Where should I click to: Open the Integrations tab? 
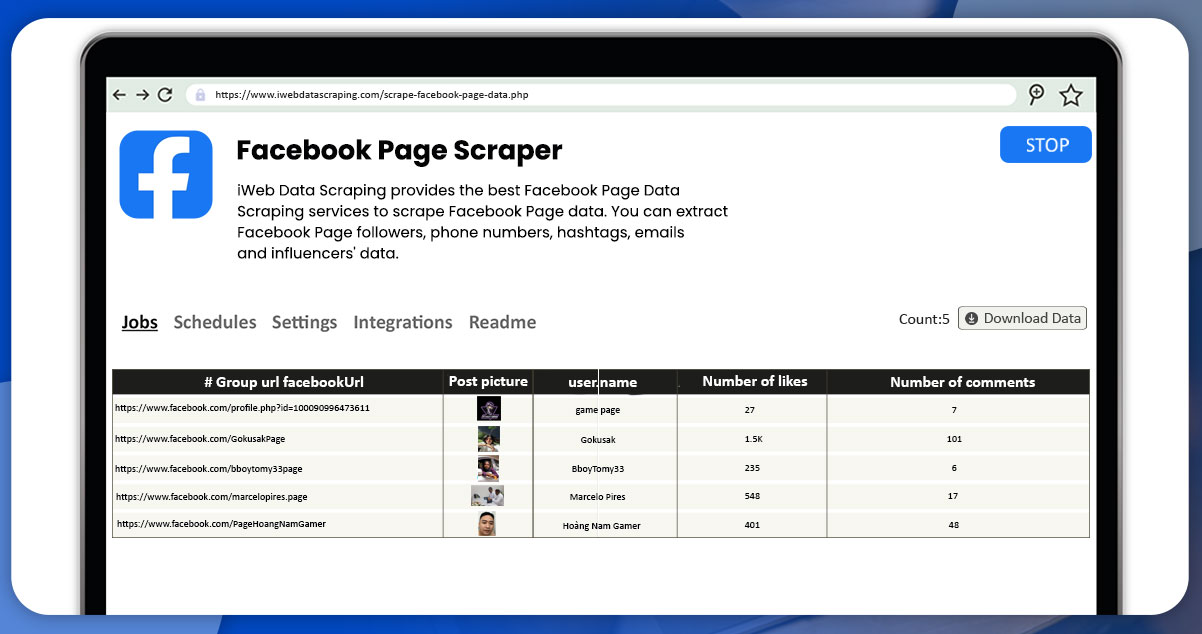pos(403,322)
